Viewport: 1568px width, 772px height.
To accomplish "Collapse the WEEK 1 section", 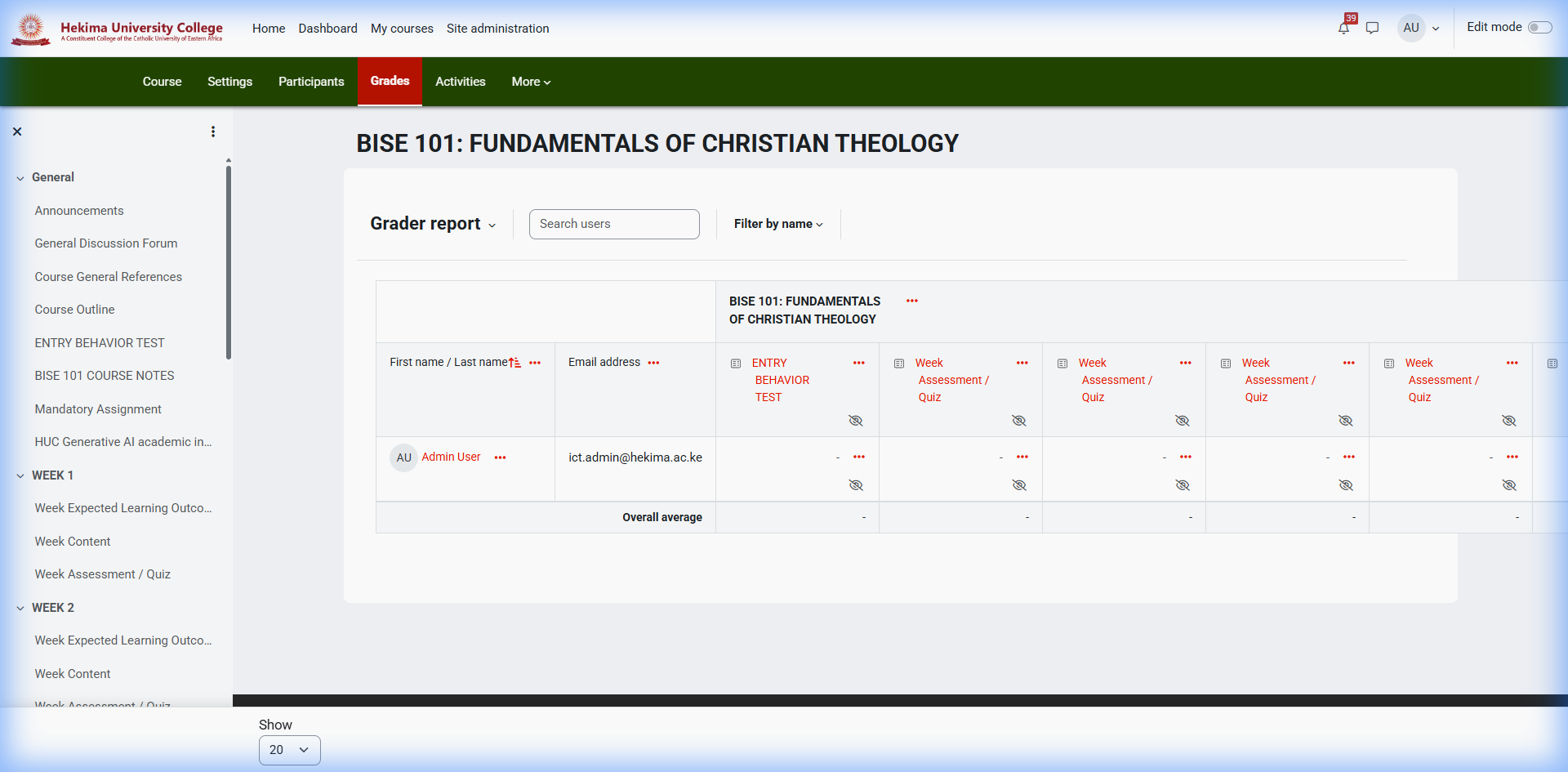I will tap(20, 475).
